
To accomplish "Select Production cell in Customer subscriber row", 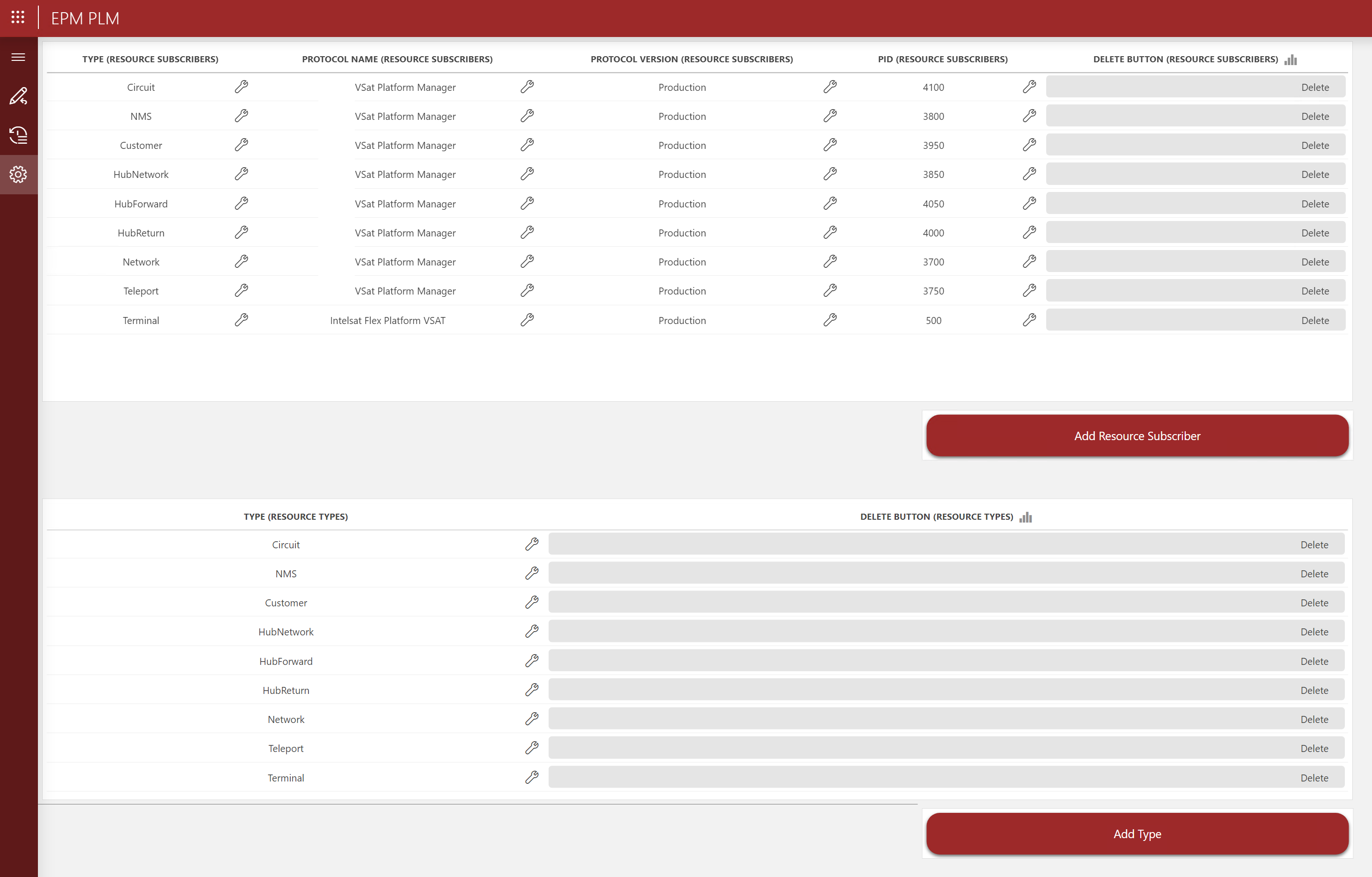I will 682,145.
